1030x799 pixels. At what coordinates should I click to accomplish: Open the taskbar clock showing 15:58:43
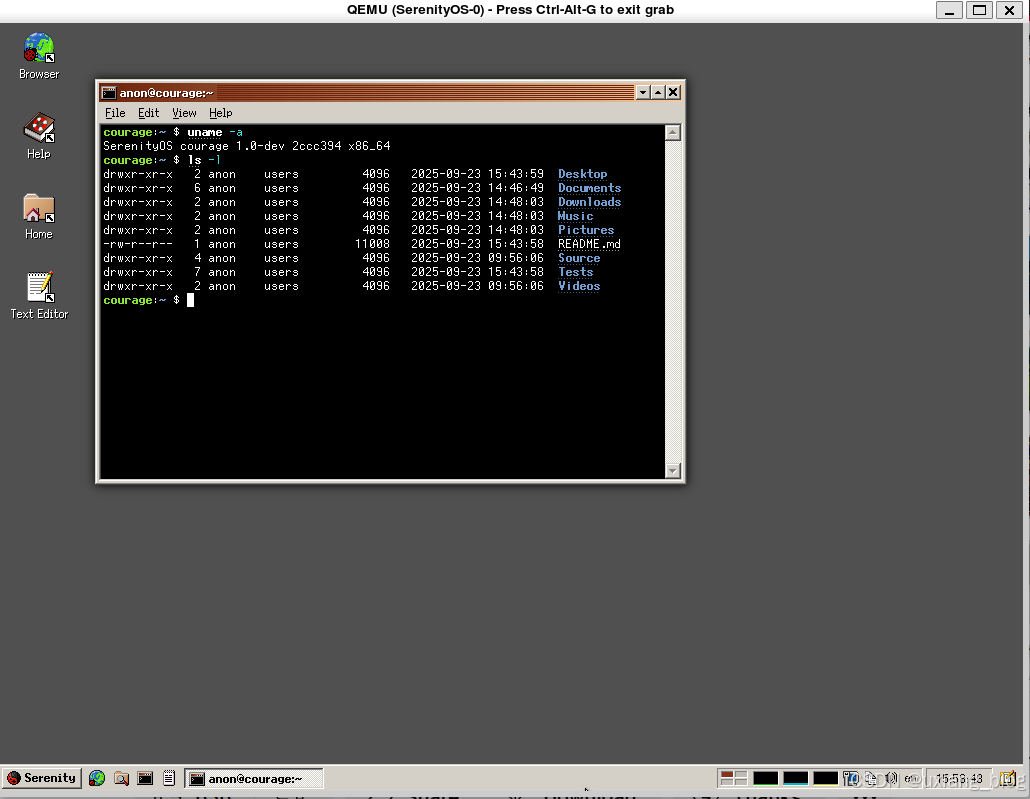coord(958,779)
